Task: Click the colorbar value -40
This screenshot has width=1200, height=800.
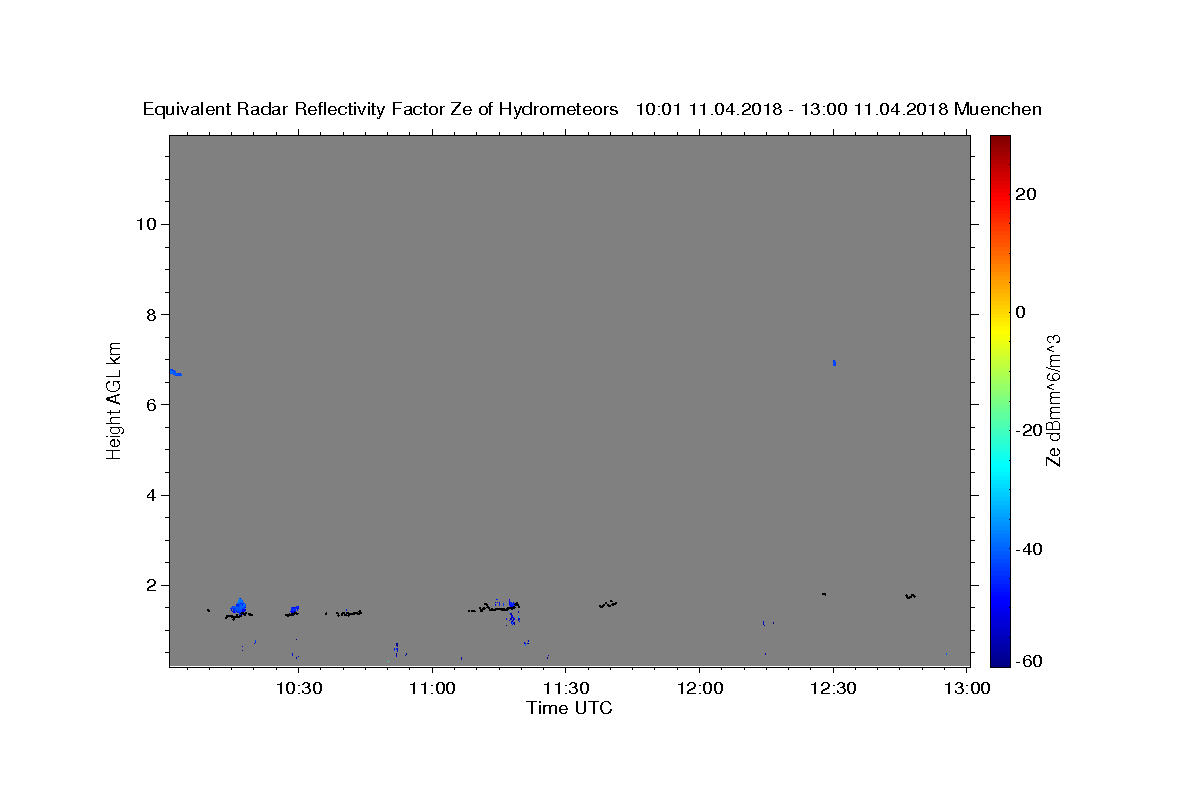Action: 1030,548
